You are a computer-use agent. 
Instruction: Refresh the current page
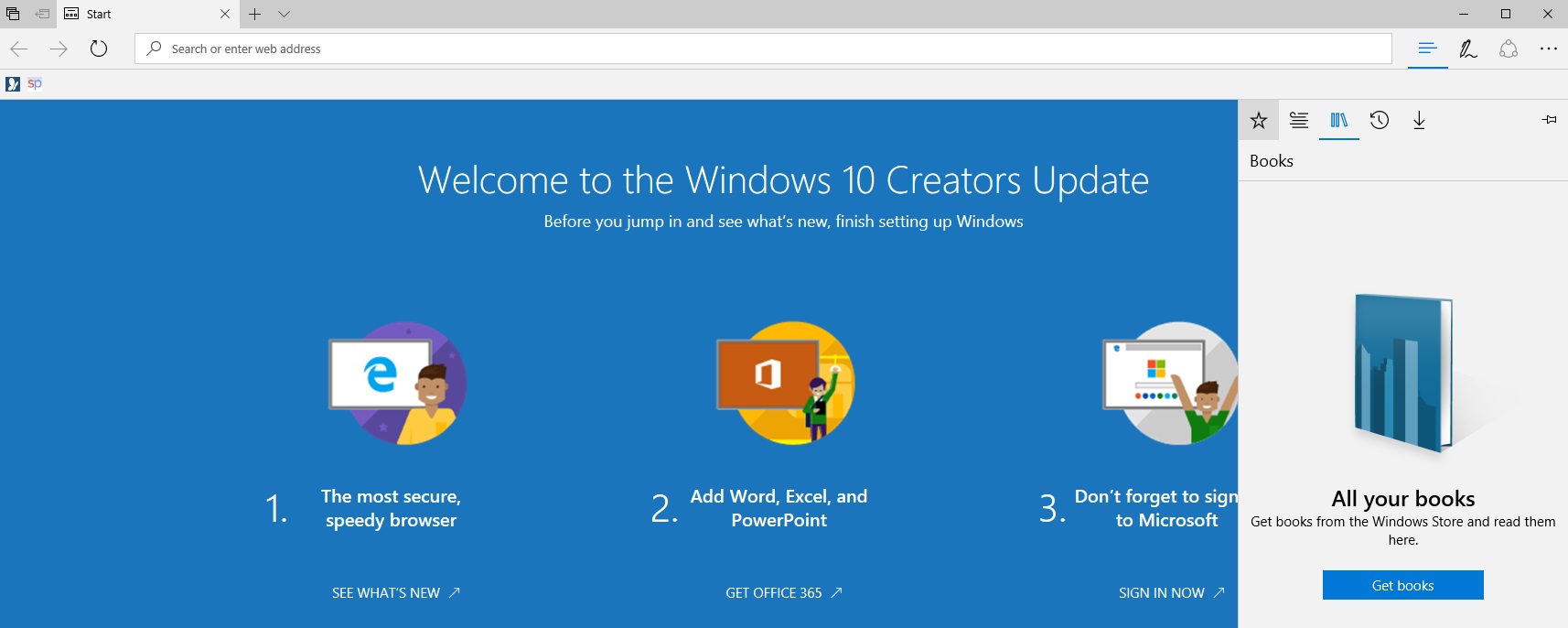pos(99,49)
